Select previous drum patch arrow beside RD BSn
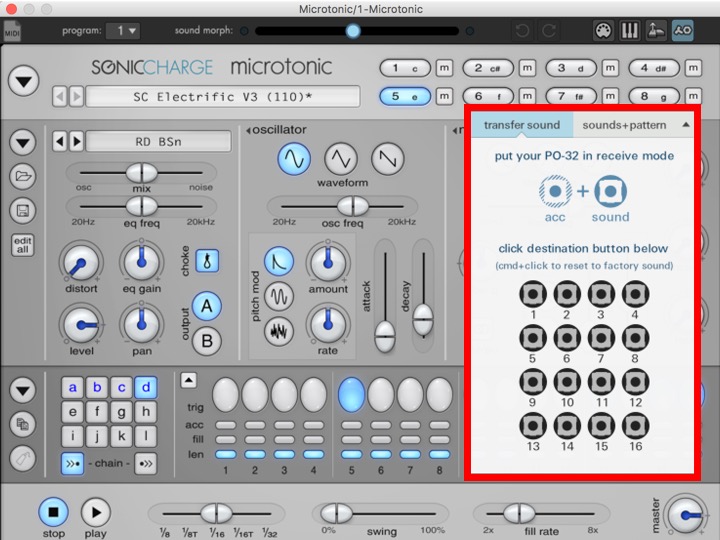720x540 pixels. point(59,141)
